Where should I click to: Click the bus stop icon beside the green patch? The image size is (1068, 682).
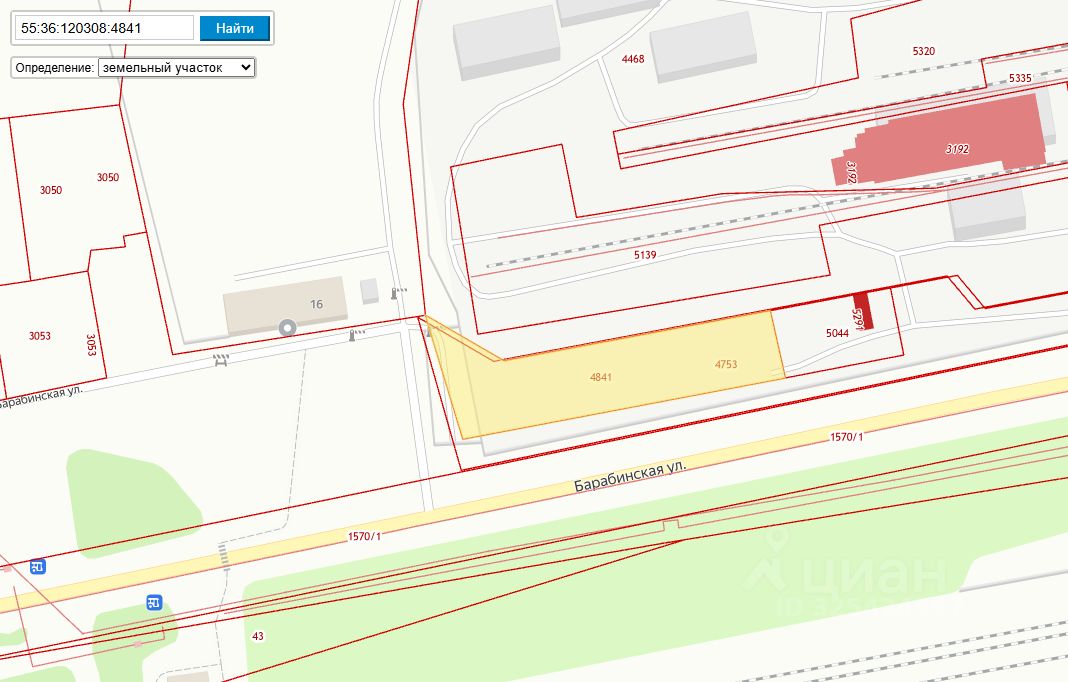tap(154, 602)
